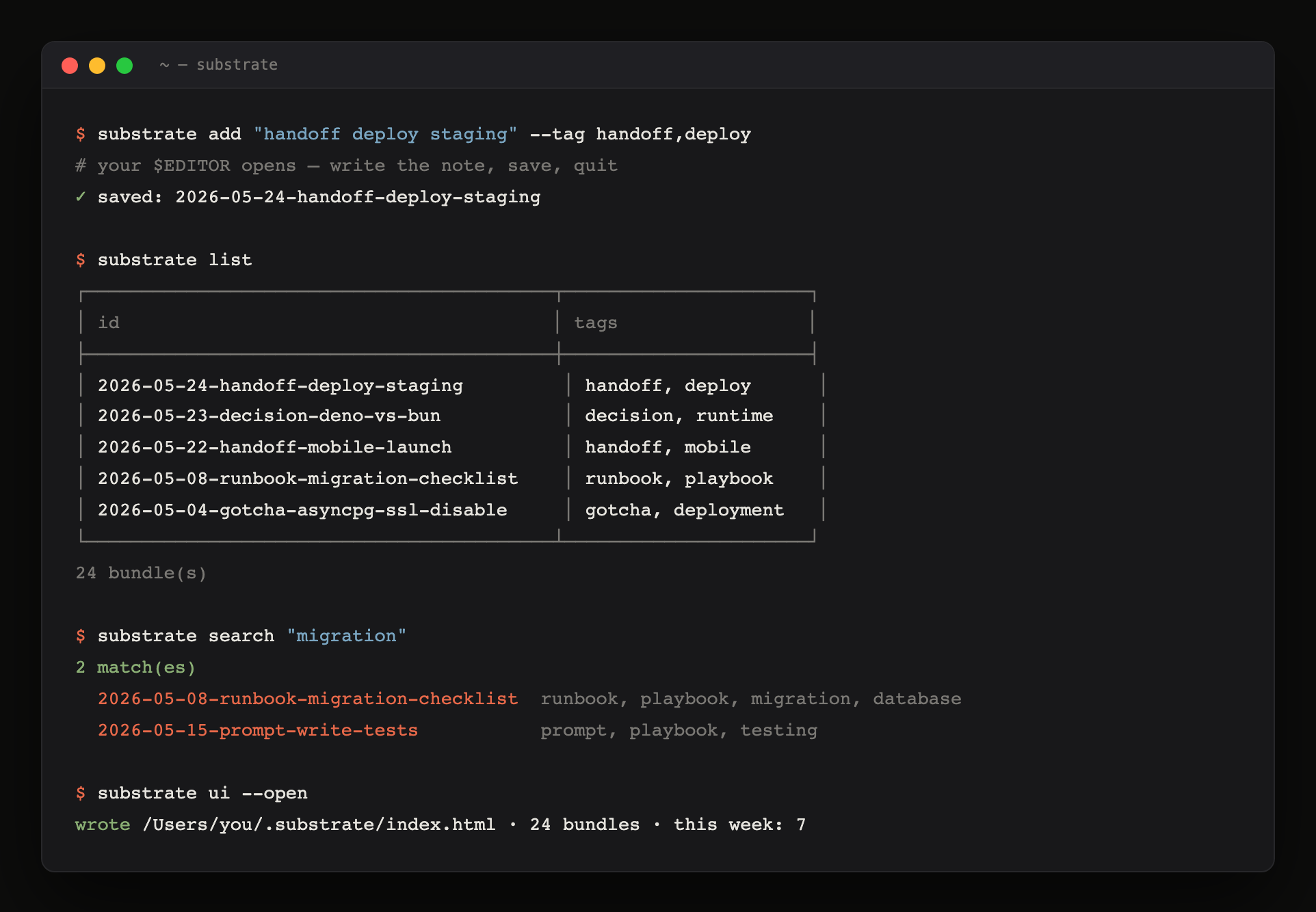Select table row 2026-05-23-decision-deno-vs-bun
This screenshot has height=912, width=1316.
point(269,416)
